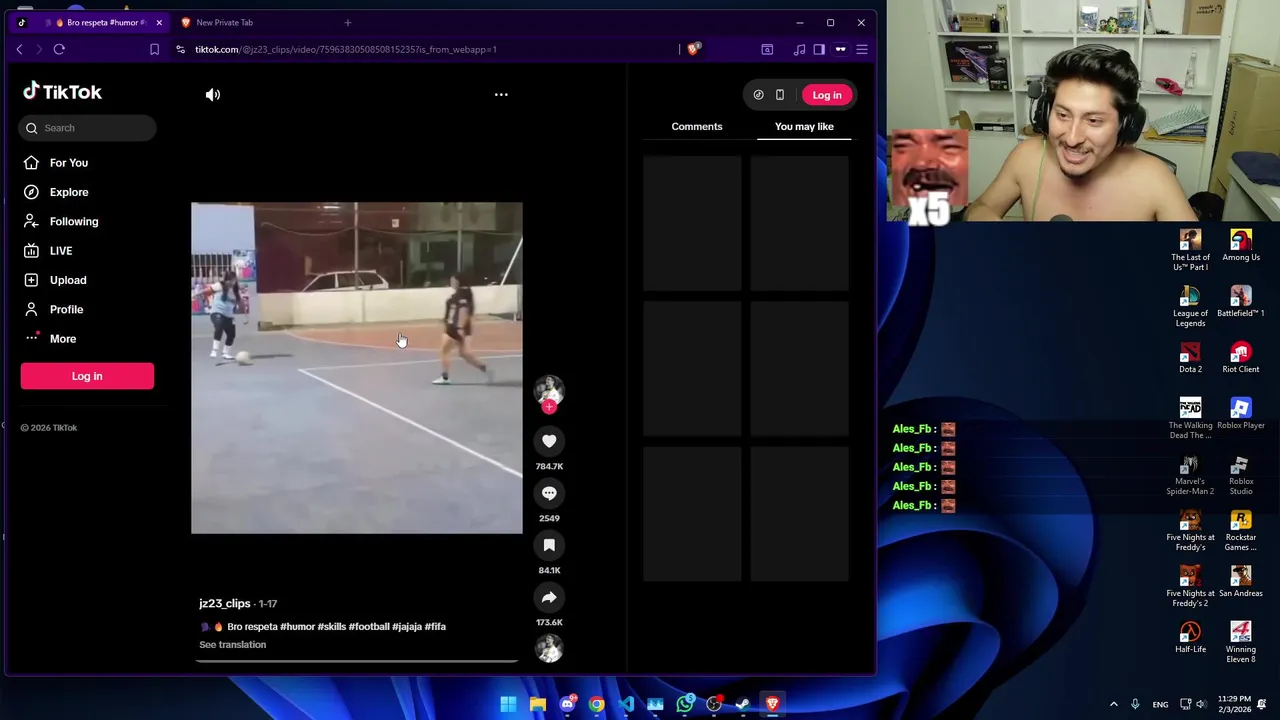Open Brave Shields lion icon

tap(694, 49)
